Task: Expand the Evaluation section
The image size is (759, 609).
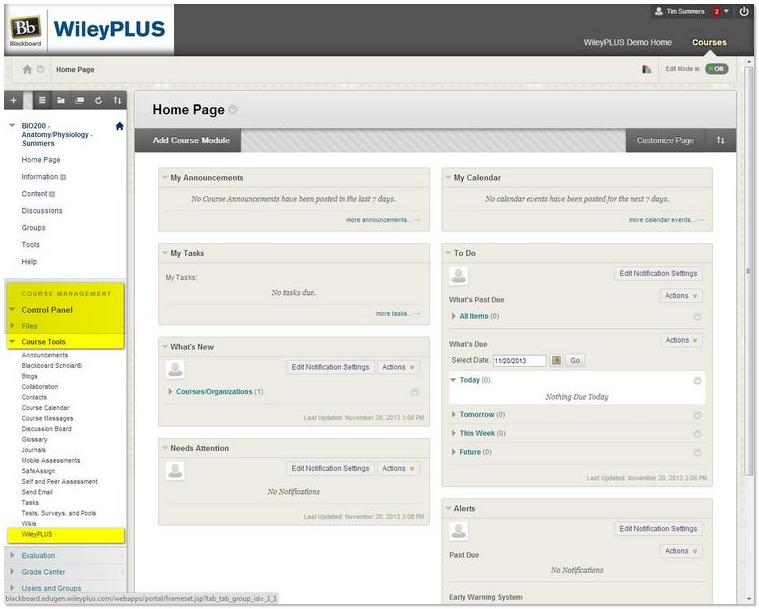Action: click(12, 555)
